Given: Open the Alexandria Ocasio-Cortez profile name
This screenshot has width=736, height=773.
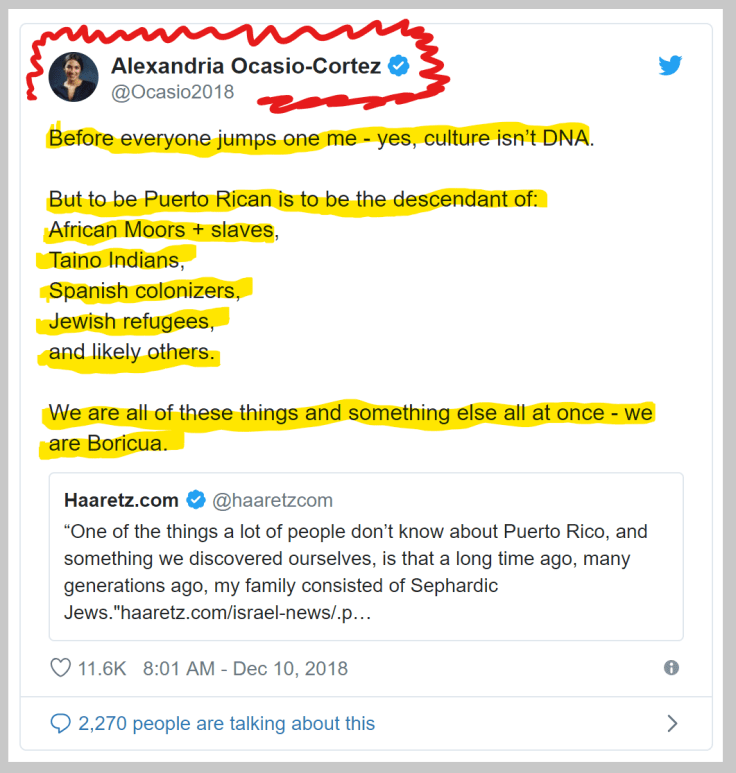Looking at the screenshot, I should coord(246,66).
